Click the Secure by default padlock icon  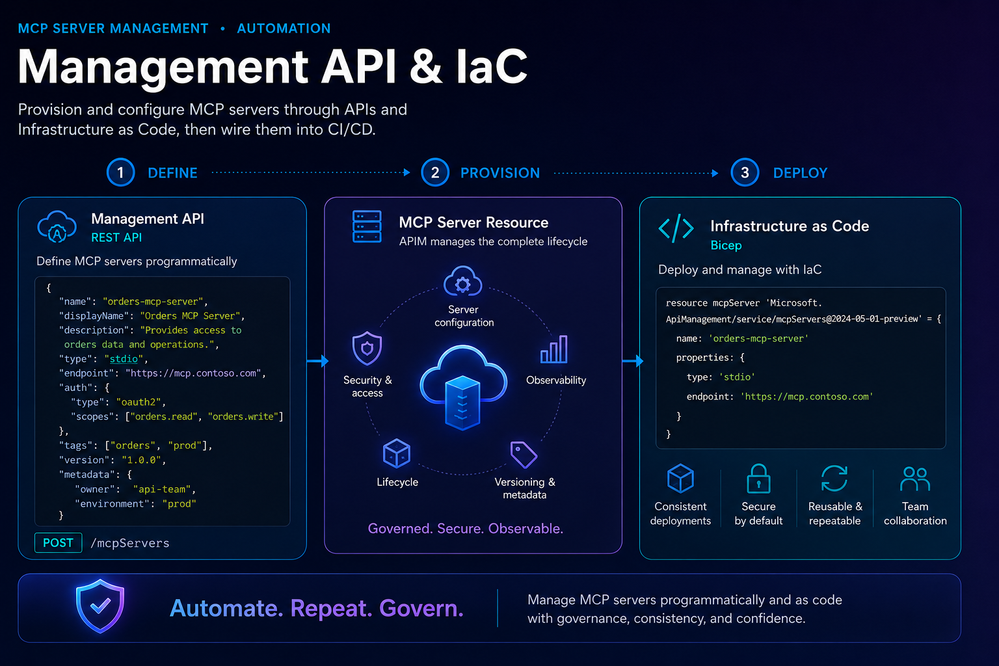pyautogui.click(x=758, y=478)
